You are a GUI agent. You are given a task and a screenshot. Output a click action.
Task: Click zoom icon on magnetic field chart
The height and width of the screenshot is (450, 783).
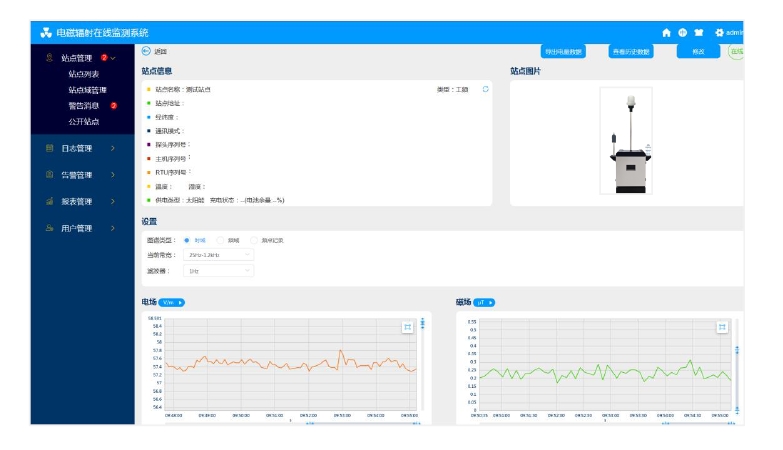(x=722, y=327)
